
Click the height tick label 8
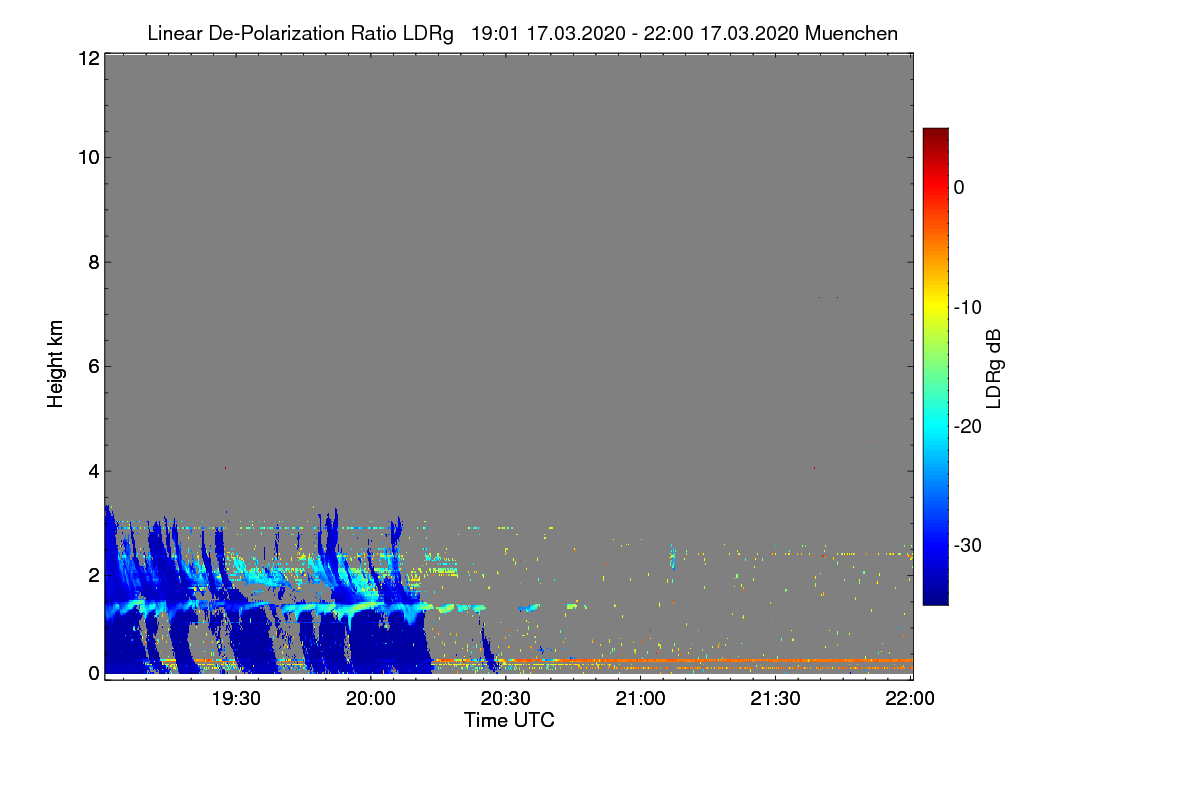tap(93, 262)
